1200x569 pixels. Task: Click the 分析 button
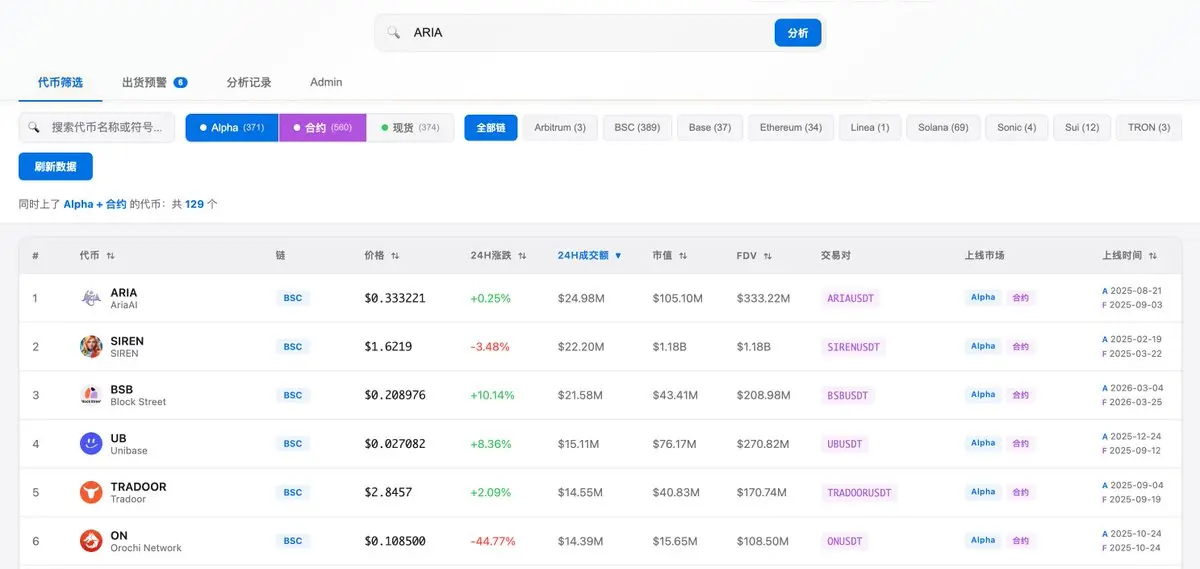pyautogui.click(x=798, y=33)
